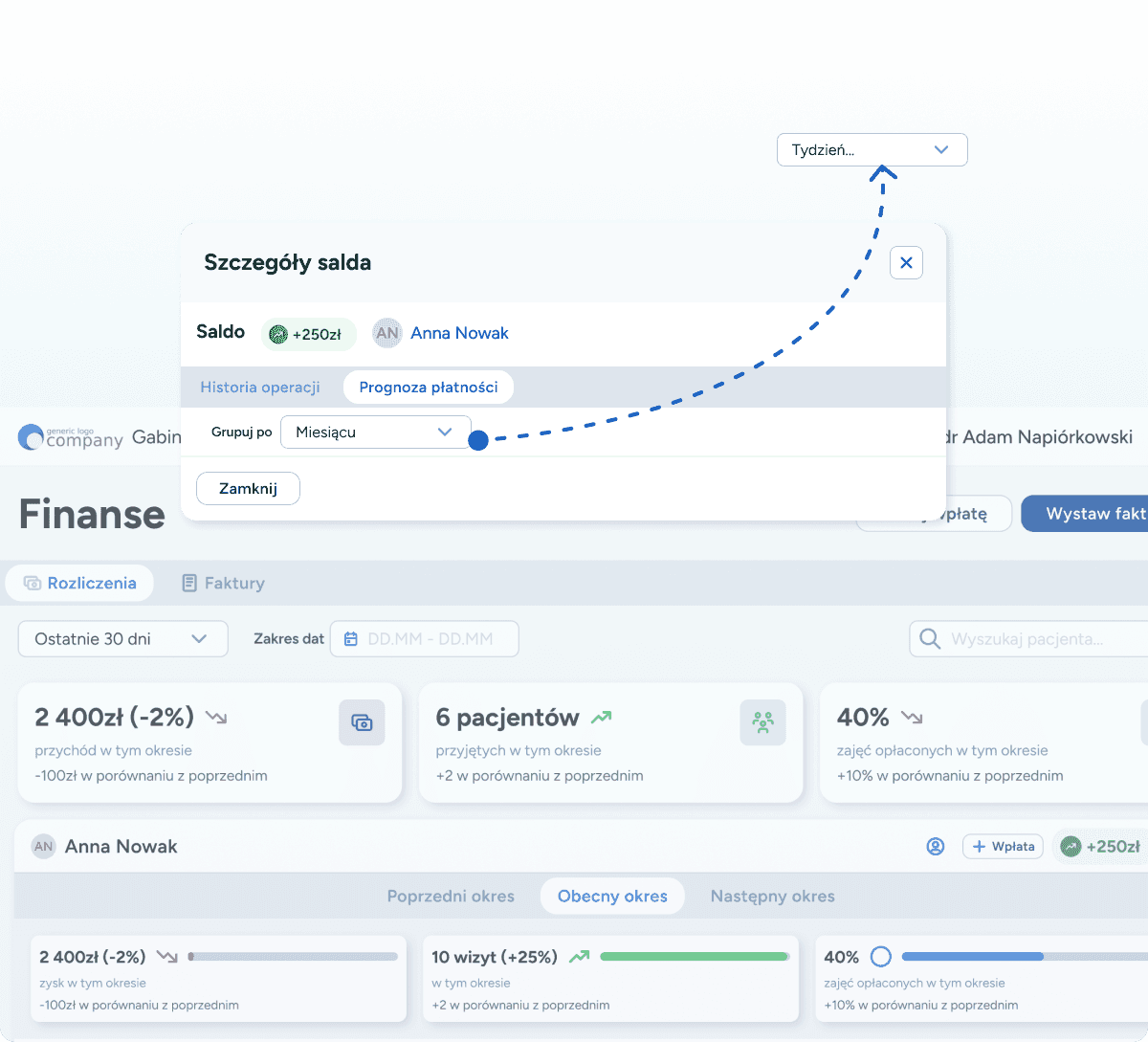
Task: Click the search magnifier icon
Action: pos(929,639)
